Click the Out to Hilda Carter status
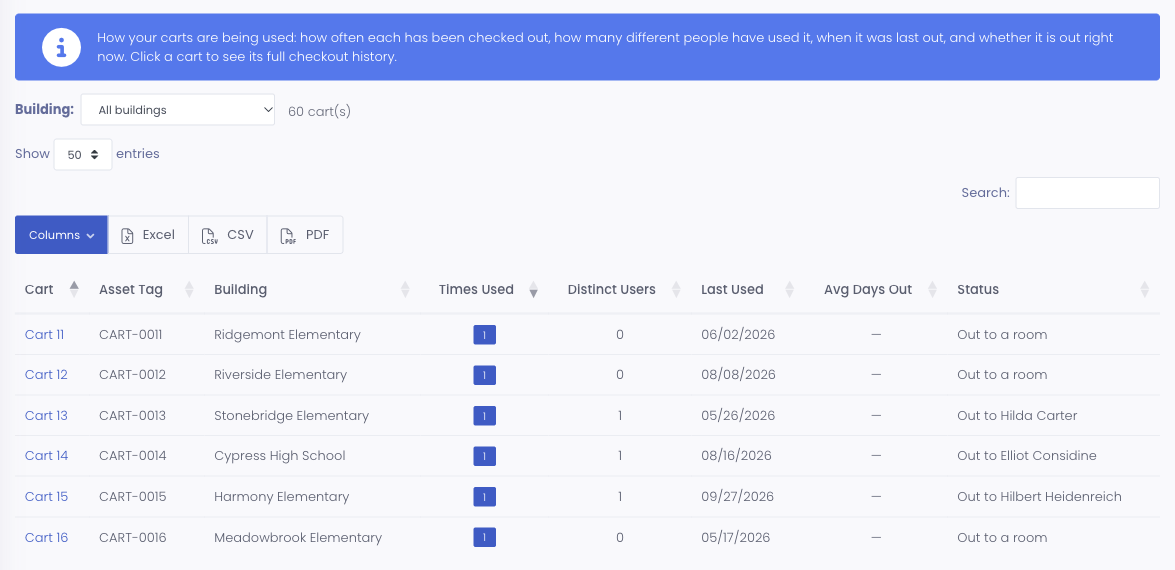1175x570 pixels. click(1017, 416)
